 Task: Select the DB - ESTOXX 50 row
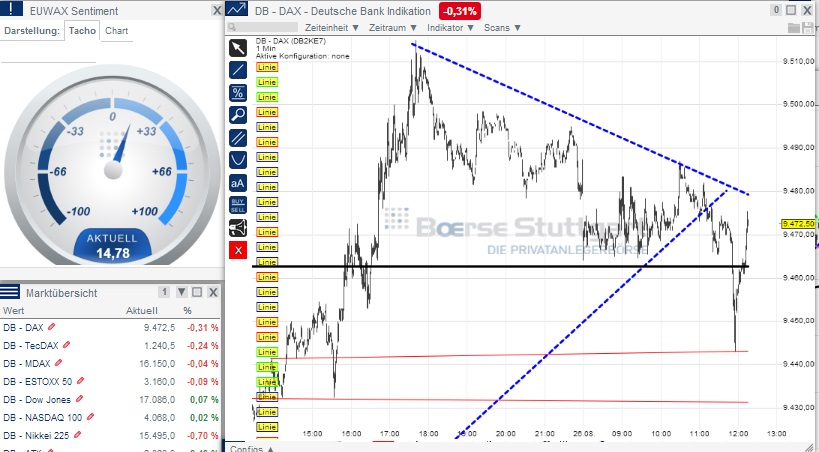(x=110, y=381)
